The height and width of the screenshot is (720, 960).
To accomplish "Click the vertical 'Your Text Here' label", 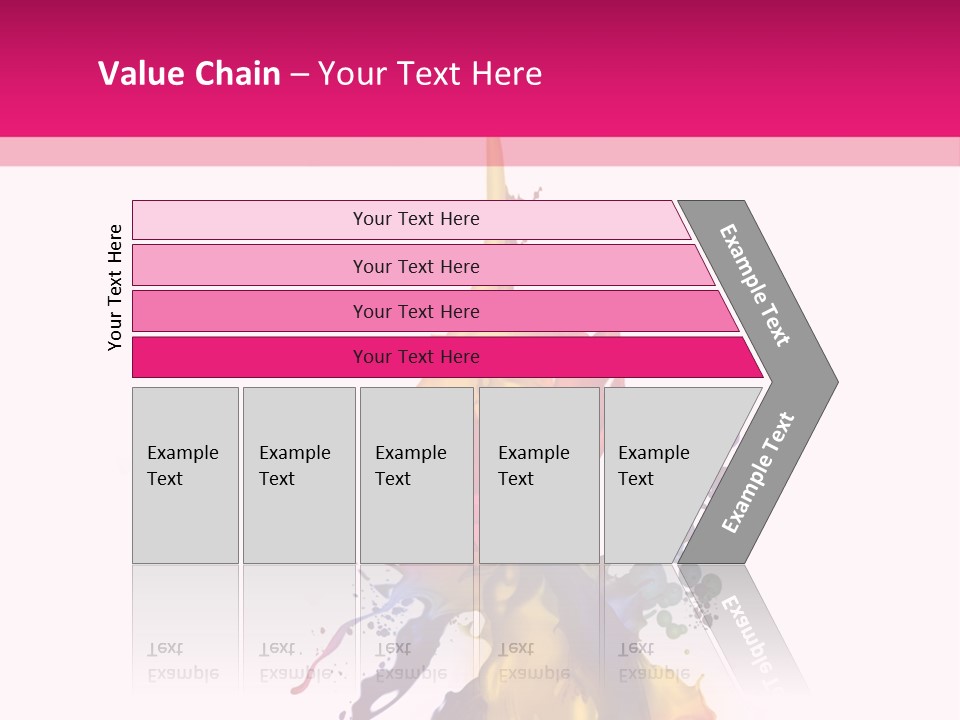I will pyautogui.click(x=115, y=287).
